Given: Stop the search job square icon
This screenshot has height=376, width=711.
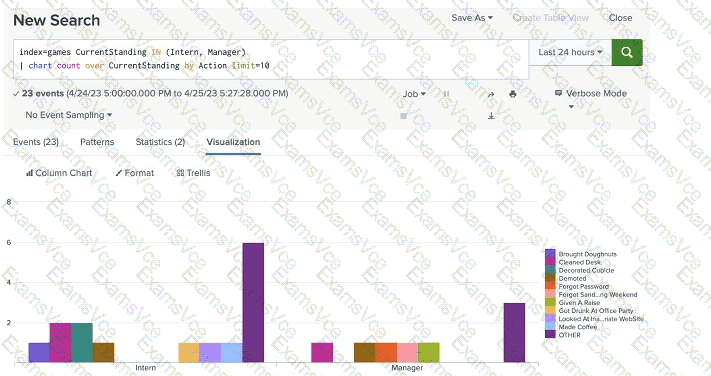Looking at the screenshot, I should (x=404, y=116).
